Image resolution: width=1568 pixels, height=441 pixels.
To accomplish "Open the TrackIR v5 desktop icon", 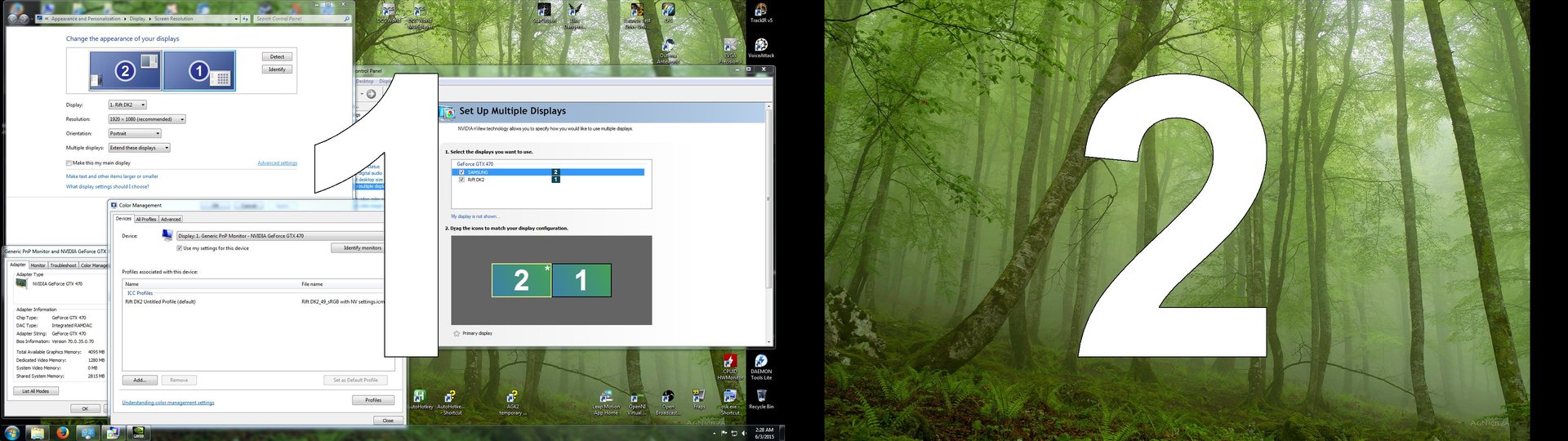I will 760,13.
